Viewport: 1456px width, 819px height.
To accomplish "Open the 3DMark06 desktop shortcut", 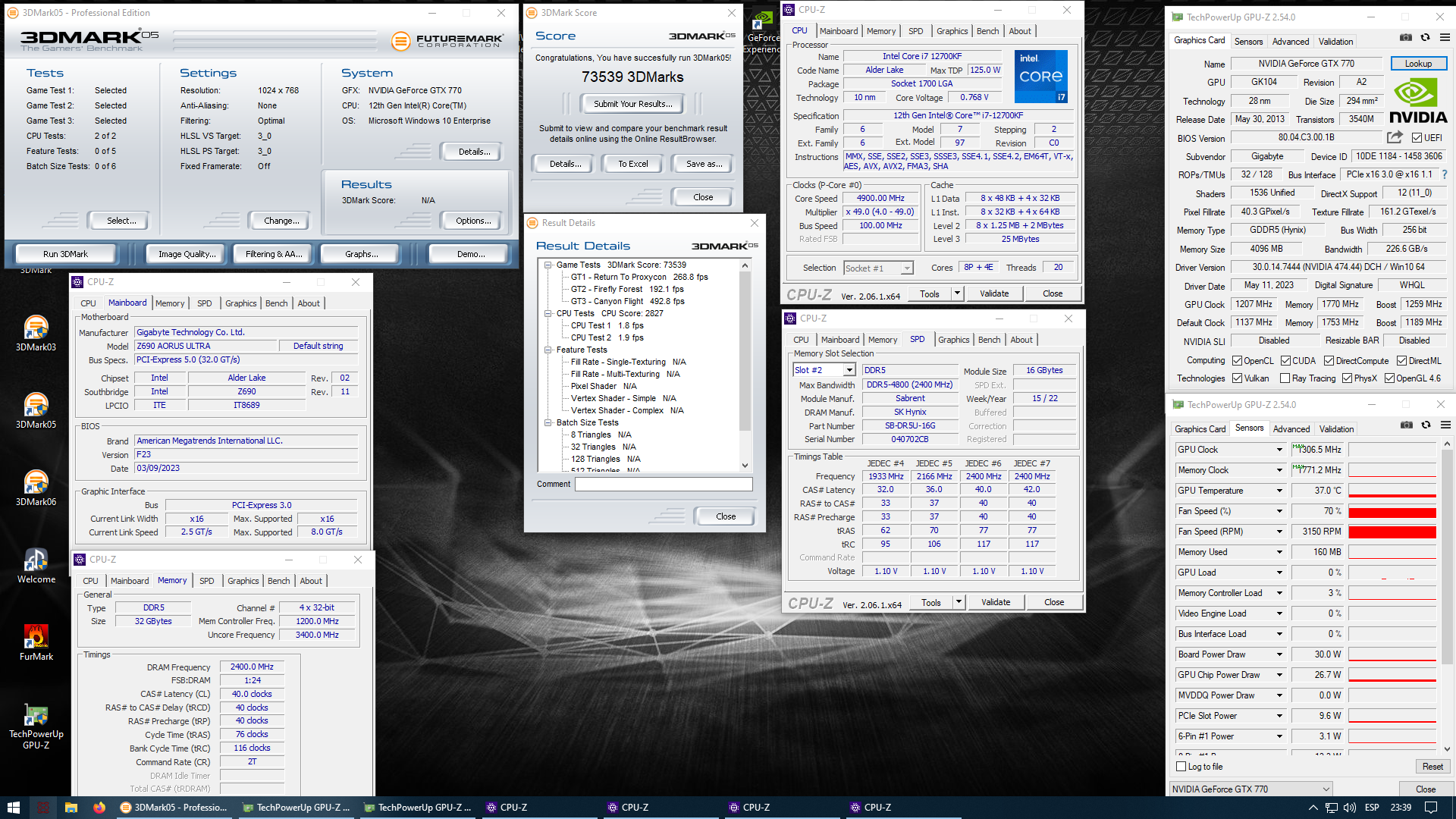I will (x=36, y=488).
